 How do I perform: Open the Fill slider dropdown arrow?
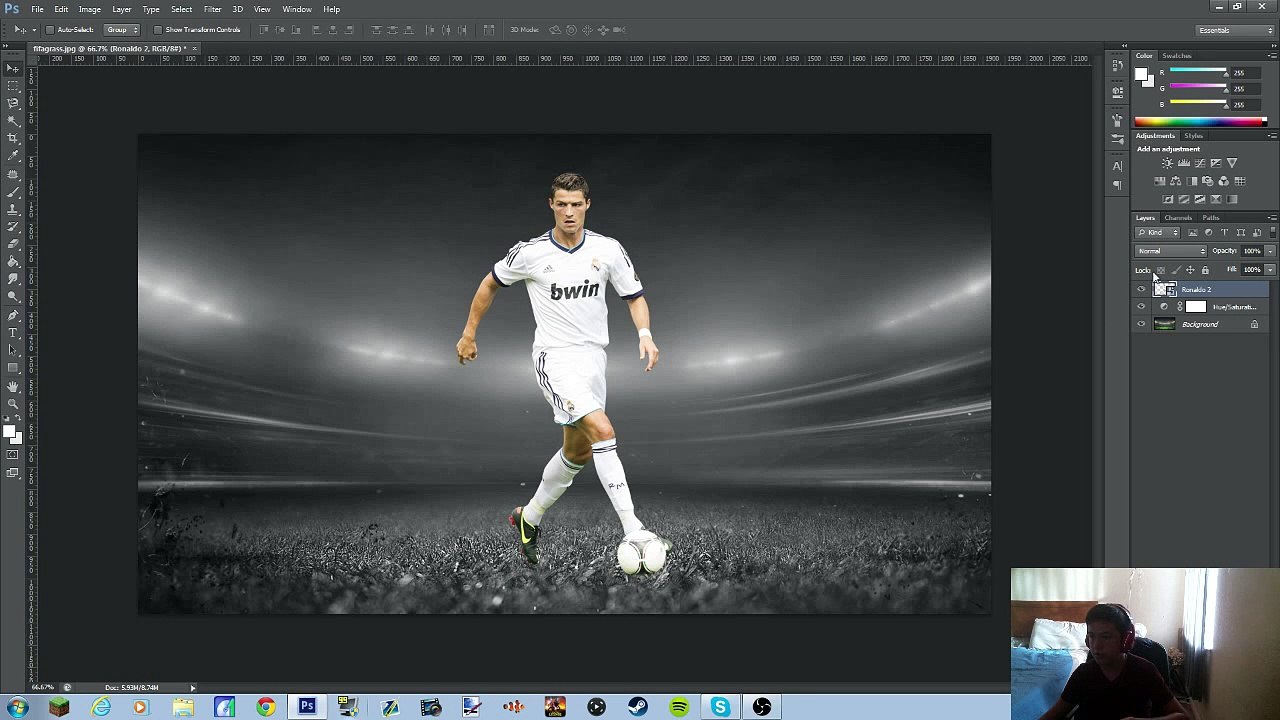pyautogui.click(x=1271, y=270)
